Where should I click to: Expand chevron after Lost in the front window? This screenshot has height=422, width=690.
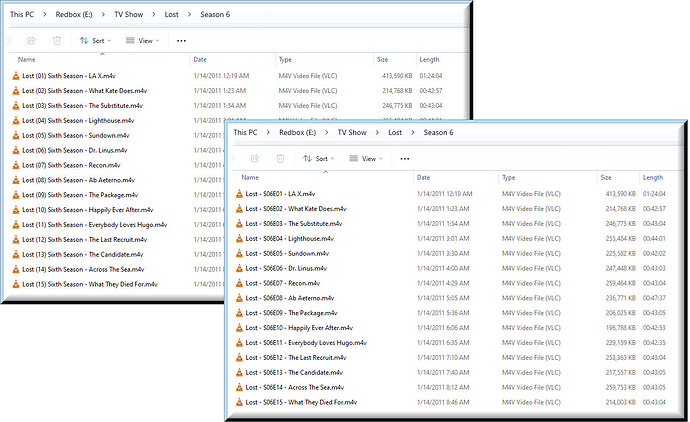(413, 132)
